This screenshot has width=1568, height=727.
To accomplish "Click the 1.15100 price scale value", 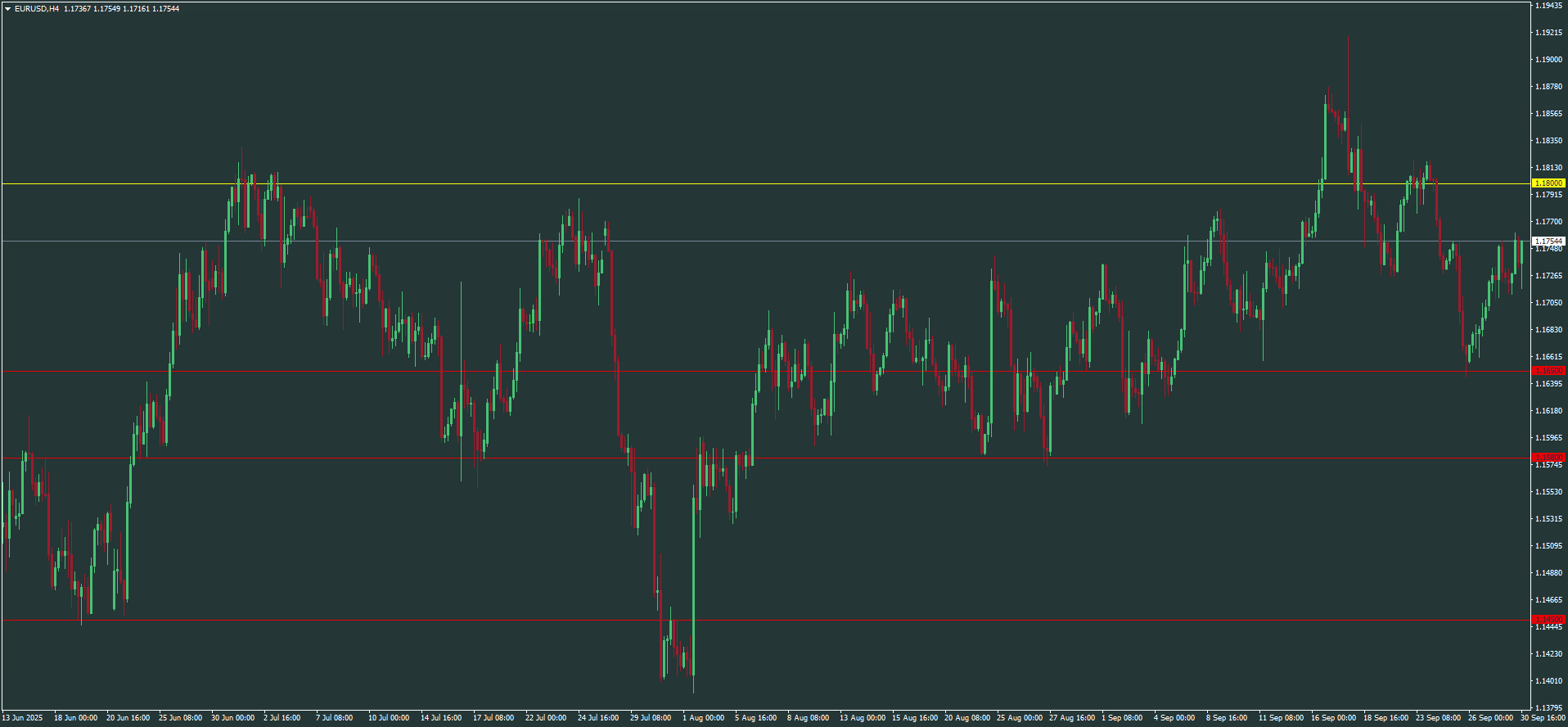I will coord(1549,546).
